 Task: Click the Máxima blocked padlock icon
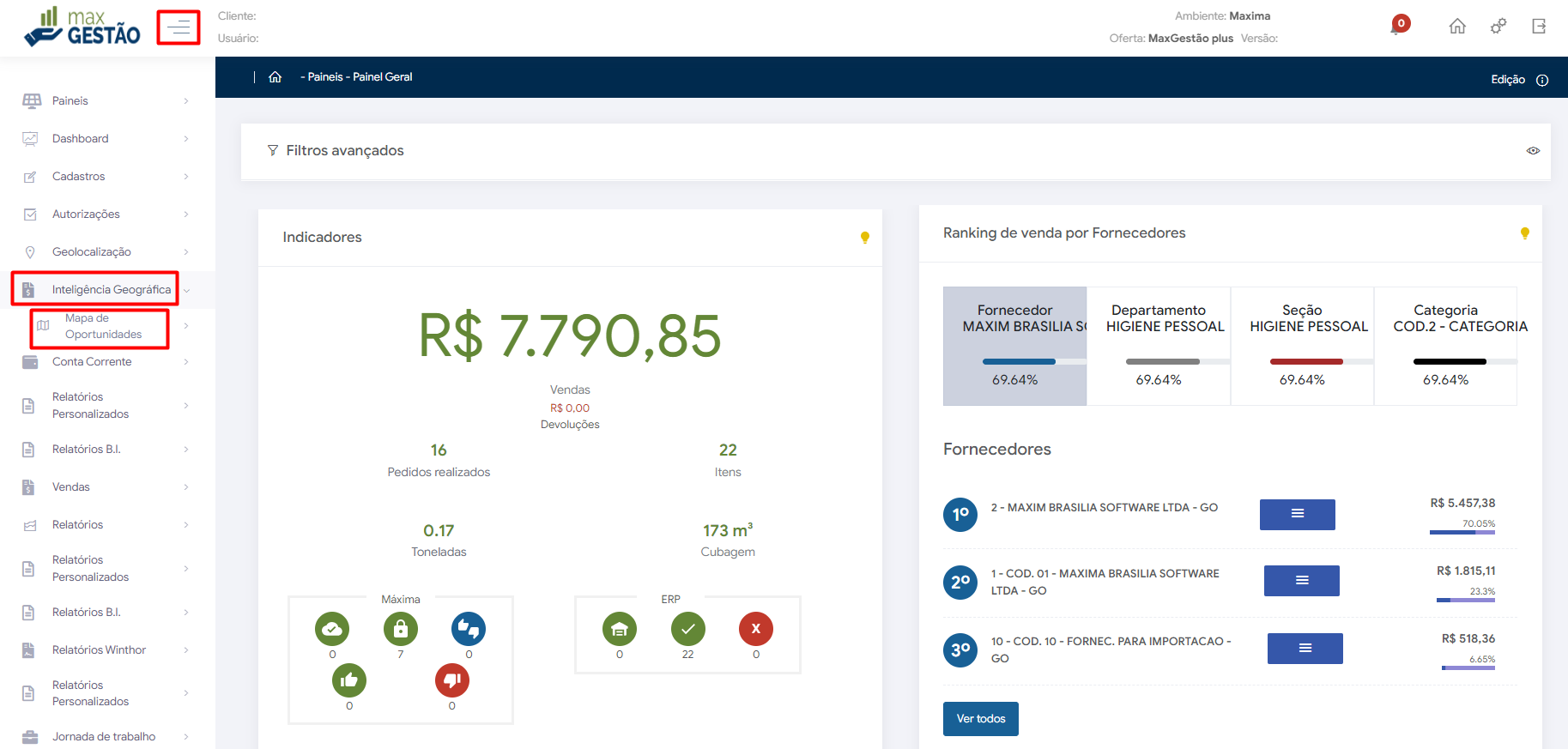pos(400,629)
